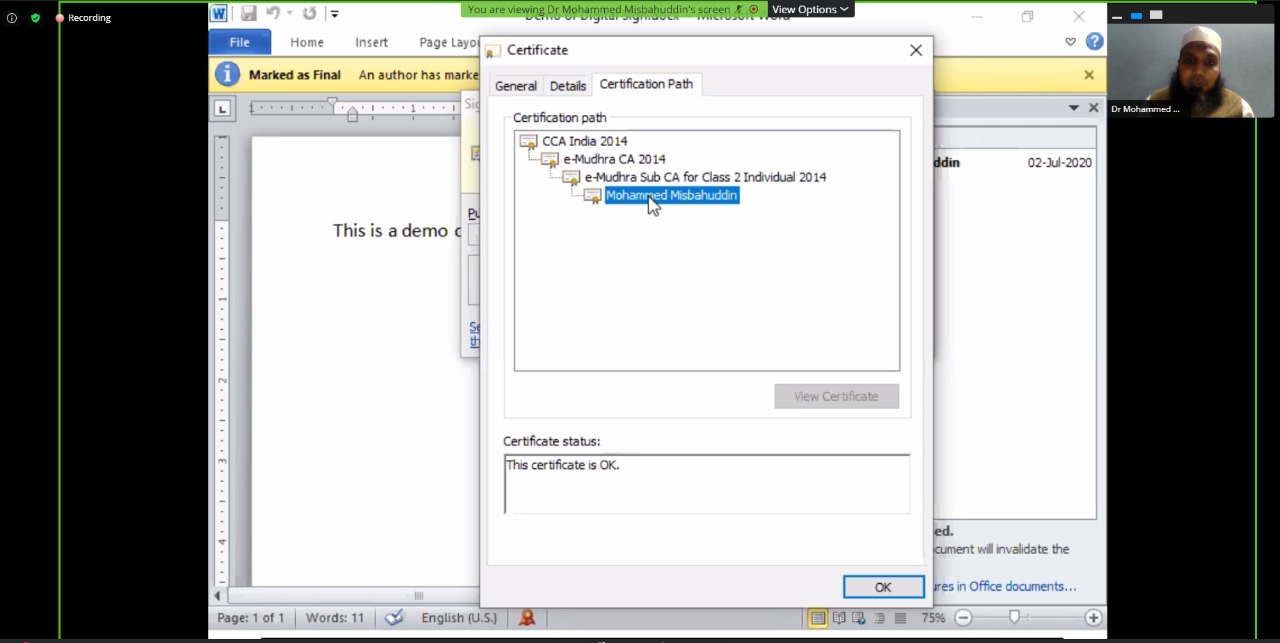This screenshot has width=1280, height=643.
Task: Open the View Options dropdown
Action: click(810, 9)
